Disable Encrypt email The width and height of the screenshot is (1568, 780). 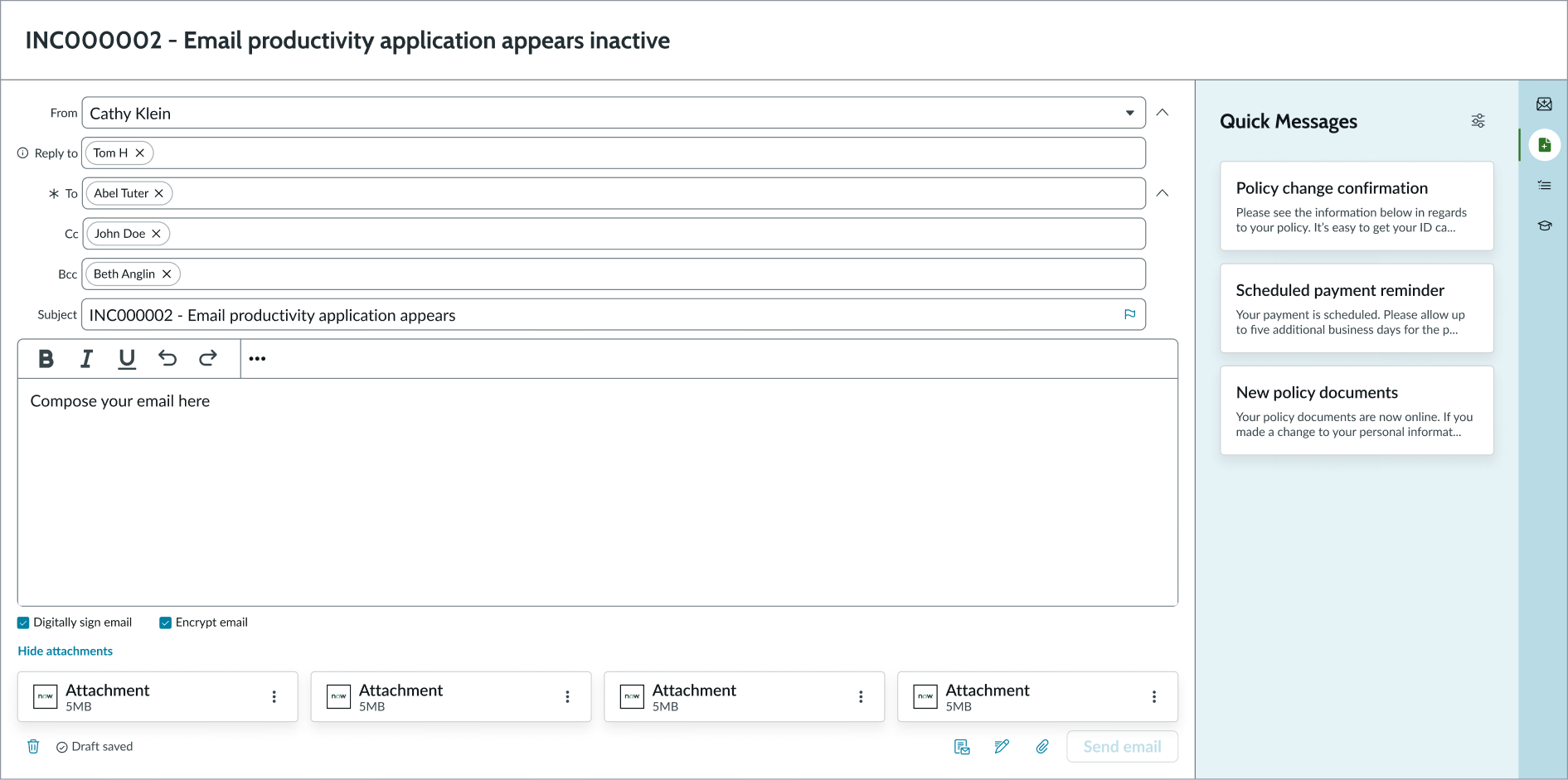tap(165, 622)
